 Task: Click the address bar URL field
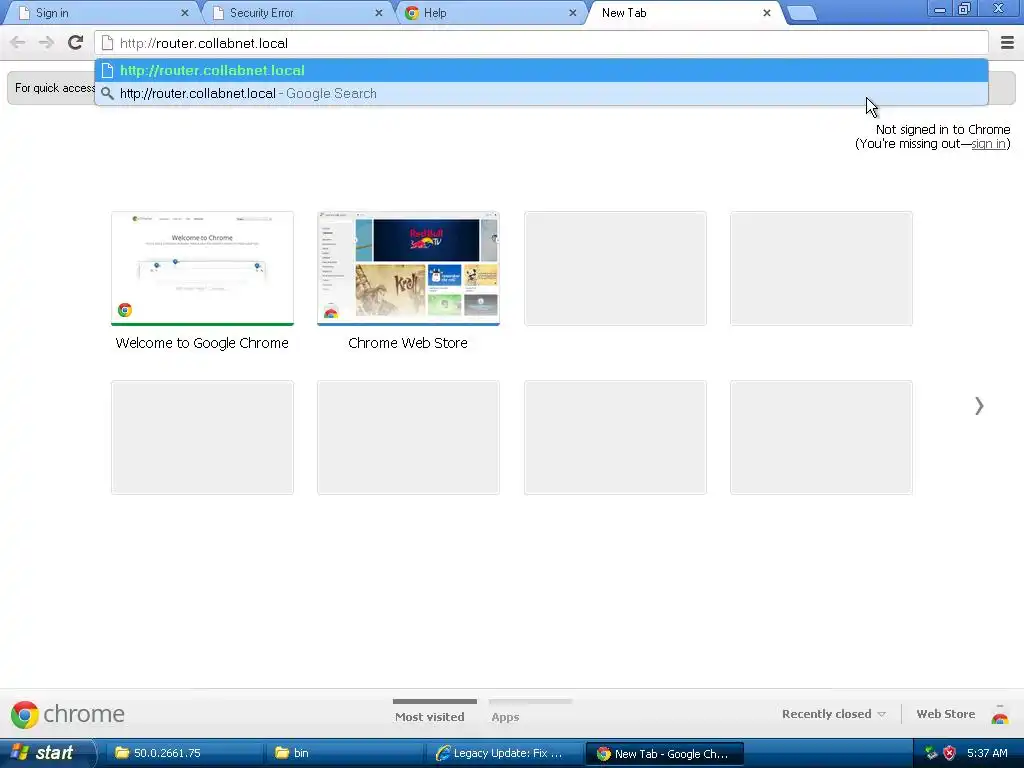pos(541,43)
